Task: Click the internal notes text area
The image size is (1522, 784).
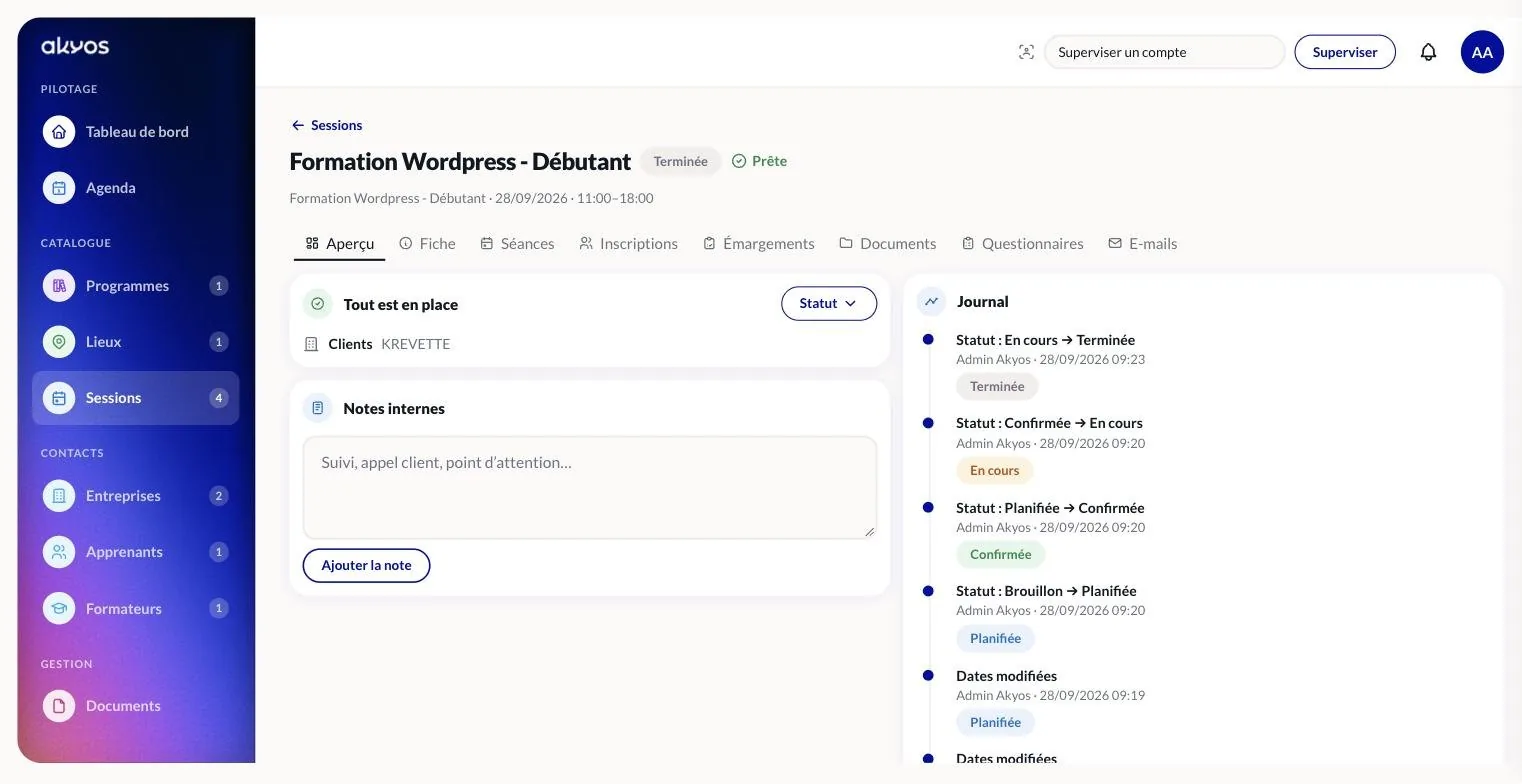Action: (x=590, y=487)
